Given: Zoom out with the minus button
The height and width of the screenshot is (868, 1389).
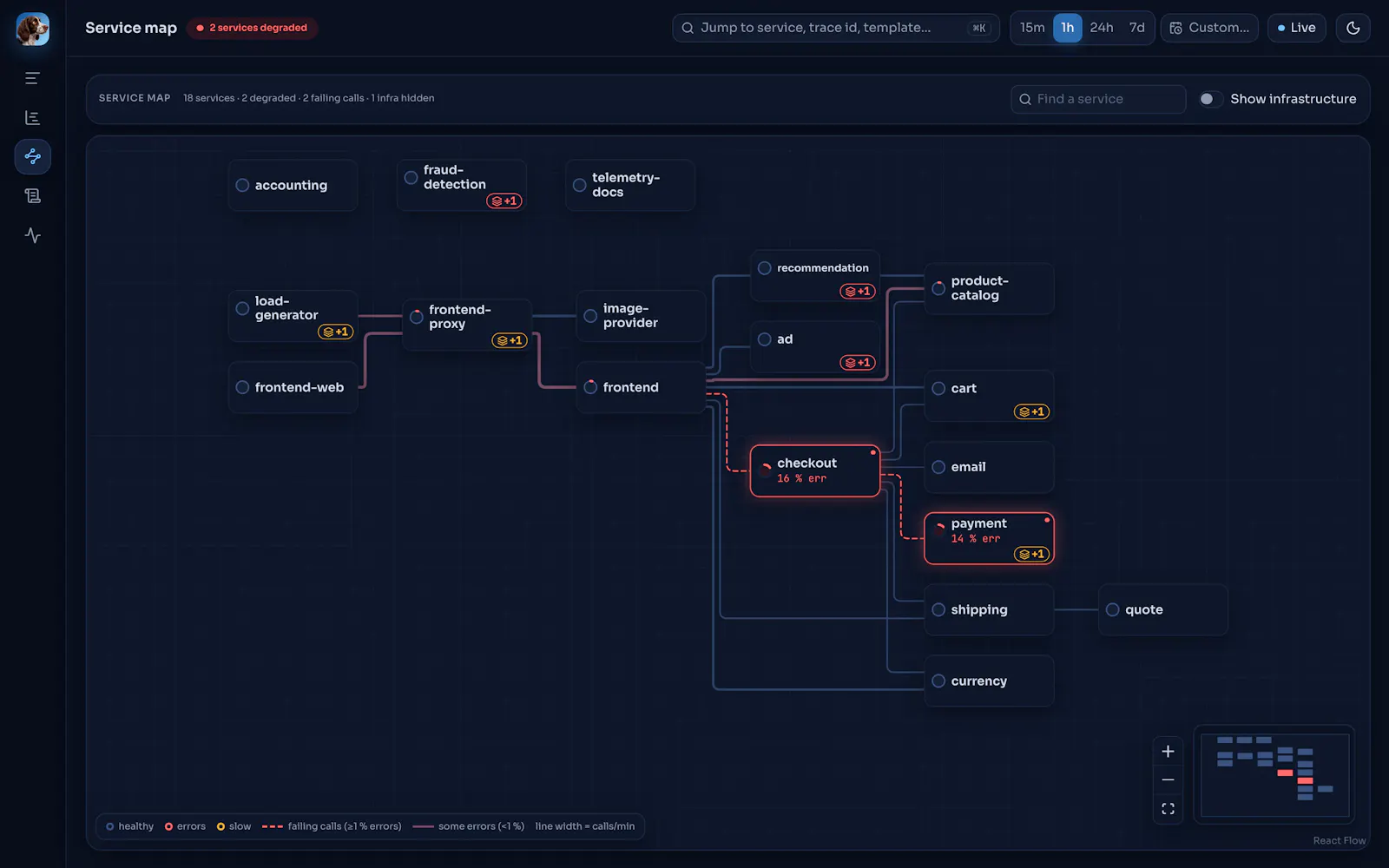Looking at the screenshot, I should [1168, 779].
